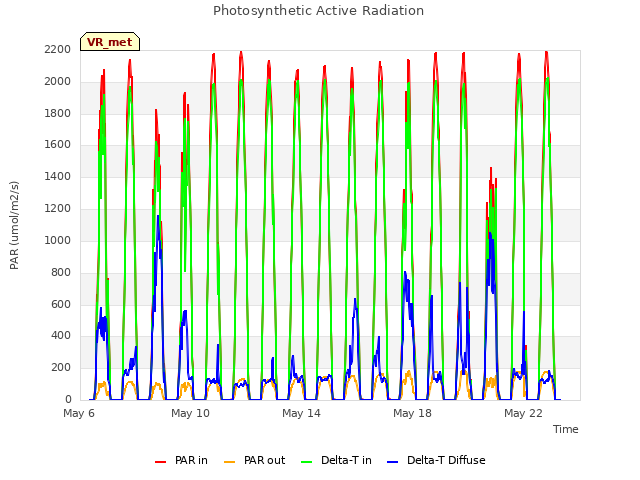Click the 1800 y-axis tick label
This screenshot has height=480, width=640.
(58, 113)
